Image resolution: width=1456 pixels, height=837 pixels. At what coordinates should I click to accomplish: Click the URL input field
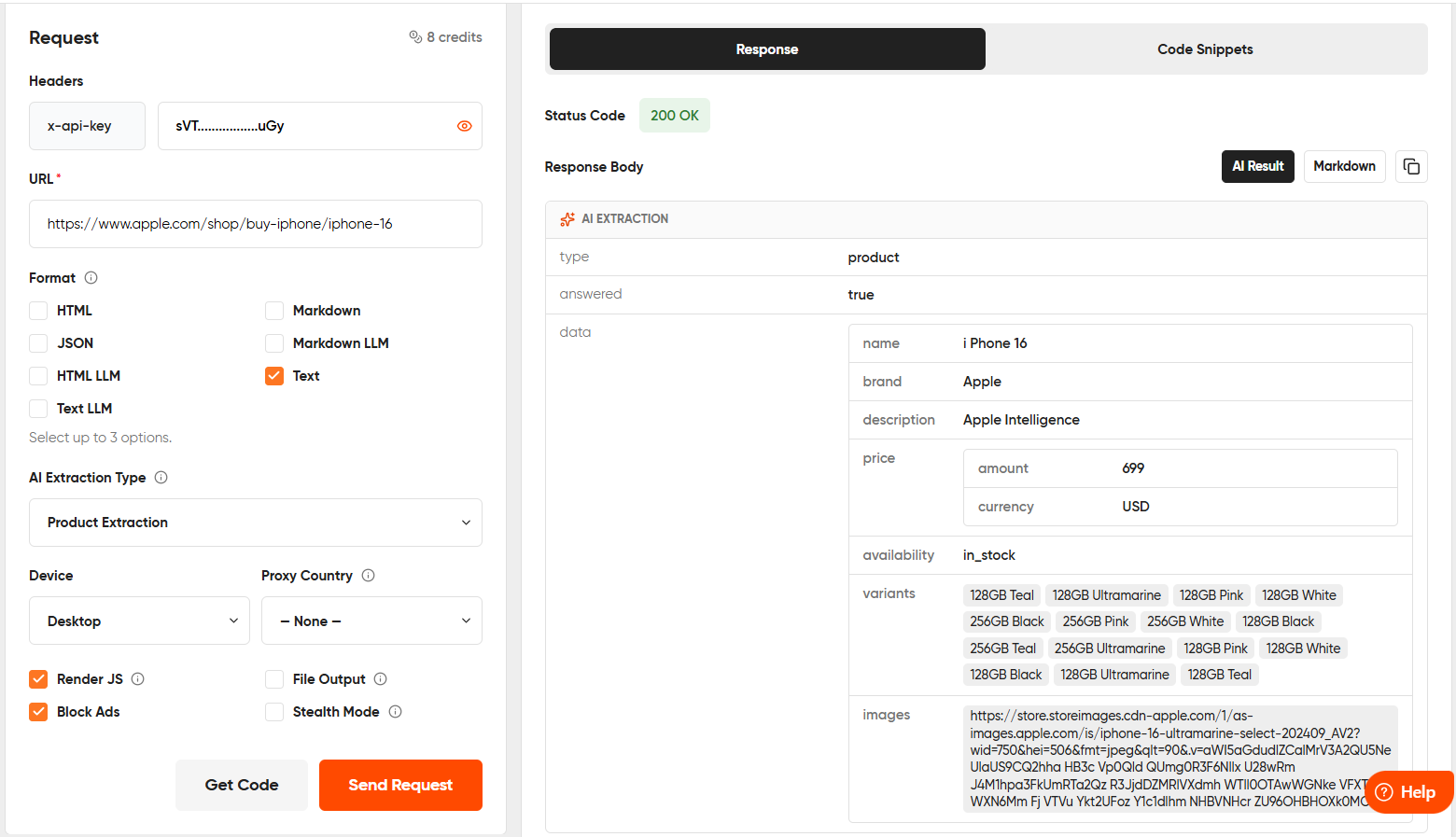click(256, 224)
